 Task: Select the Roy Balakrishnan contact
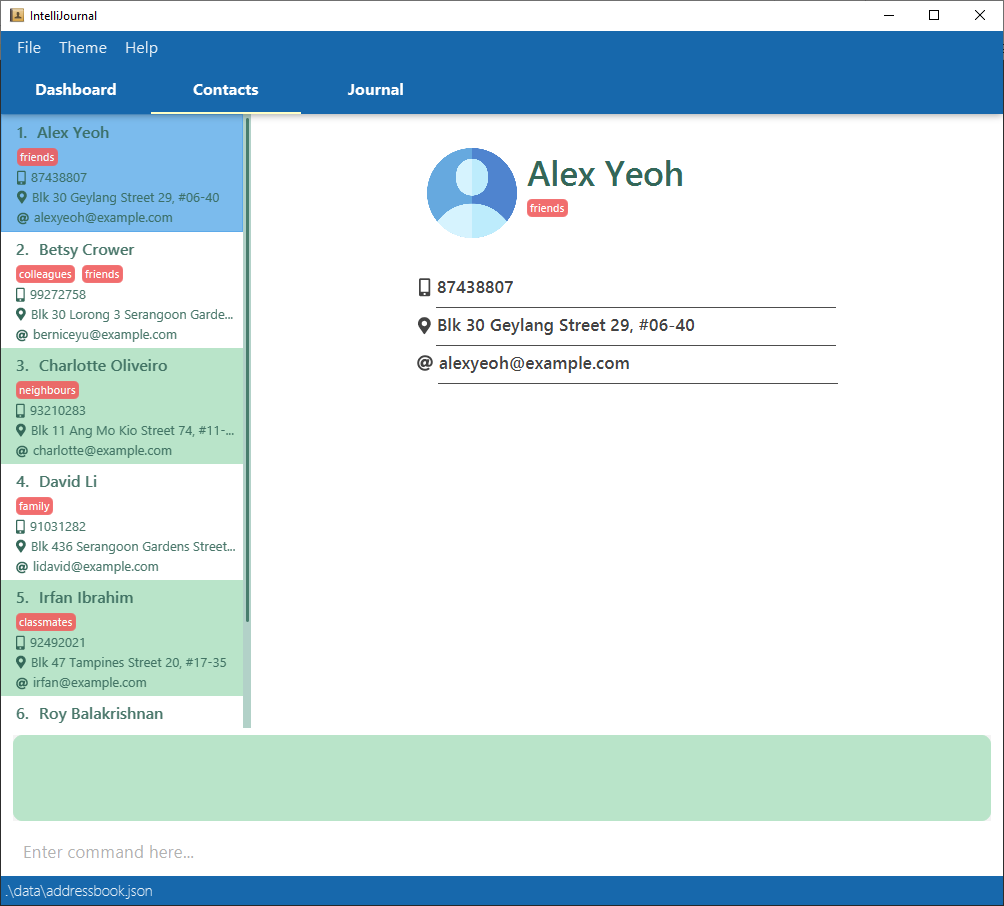click(x=122, y=712)
